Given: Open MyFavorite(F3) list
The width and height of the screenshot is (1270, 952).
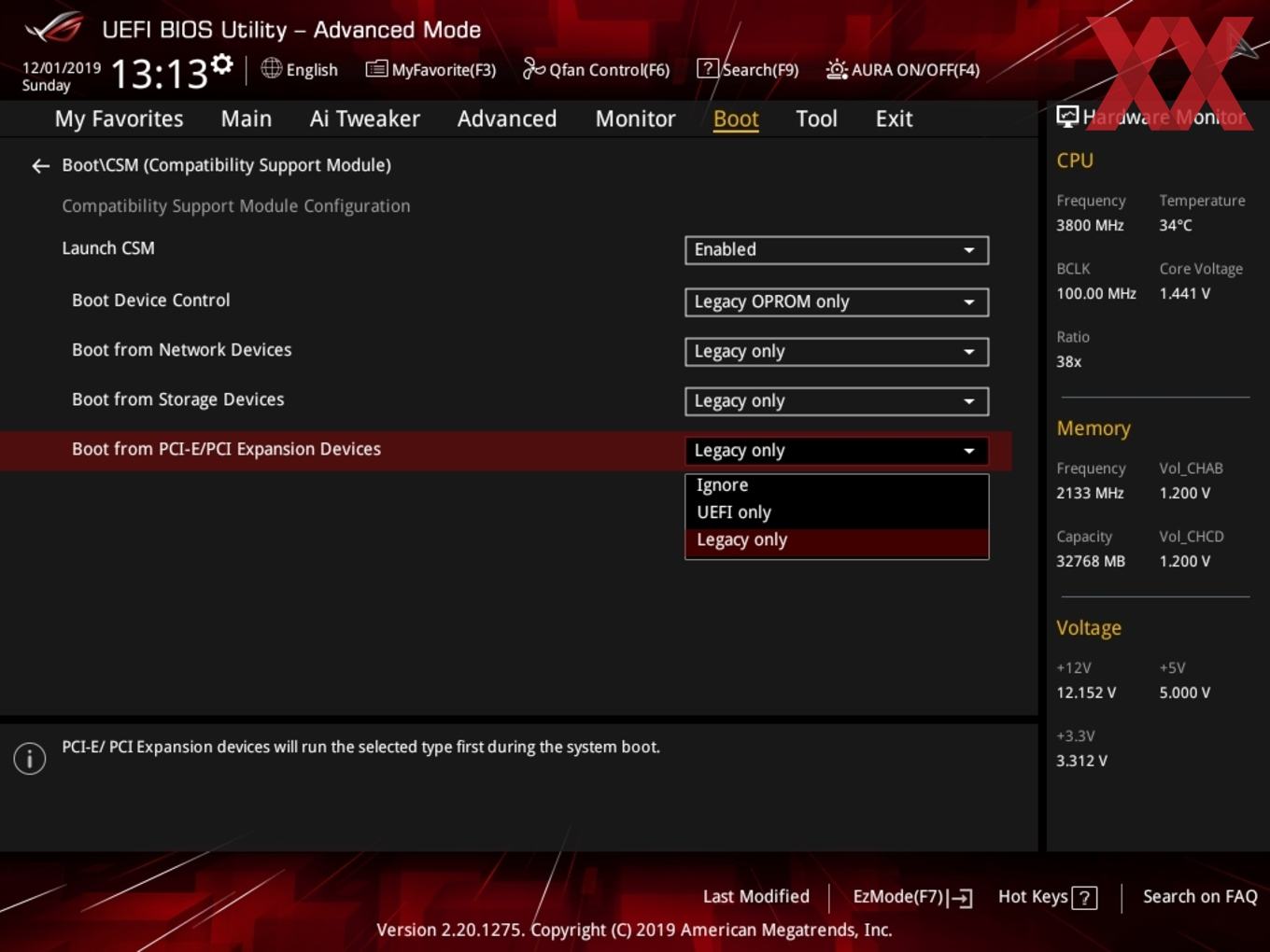Looking at the screenshot, I should click(x=431, y=69).
